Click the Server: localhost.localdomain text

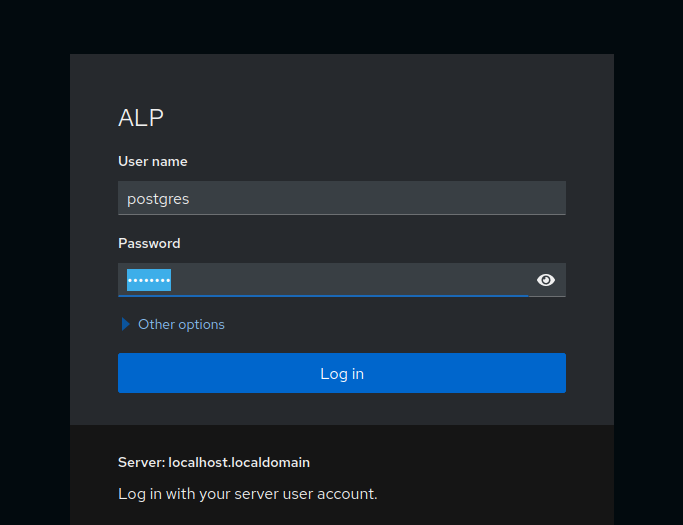[x=214, y=462]
